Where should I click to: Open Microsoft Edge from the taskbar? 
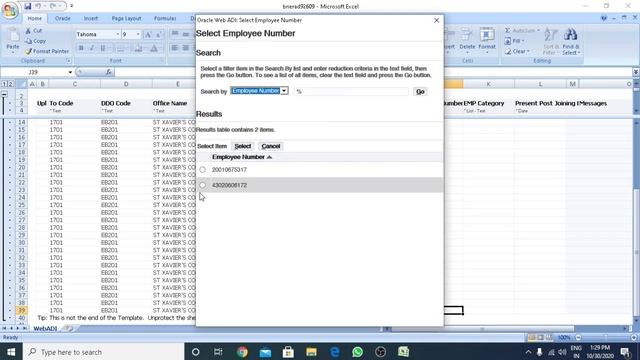coord(335,352)
